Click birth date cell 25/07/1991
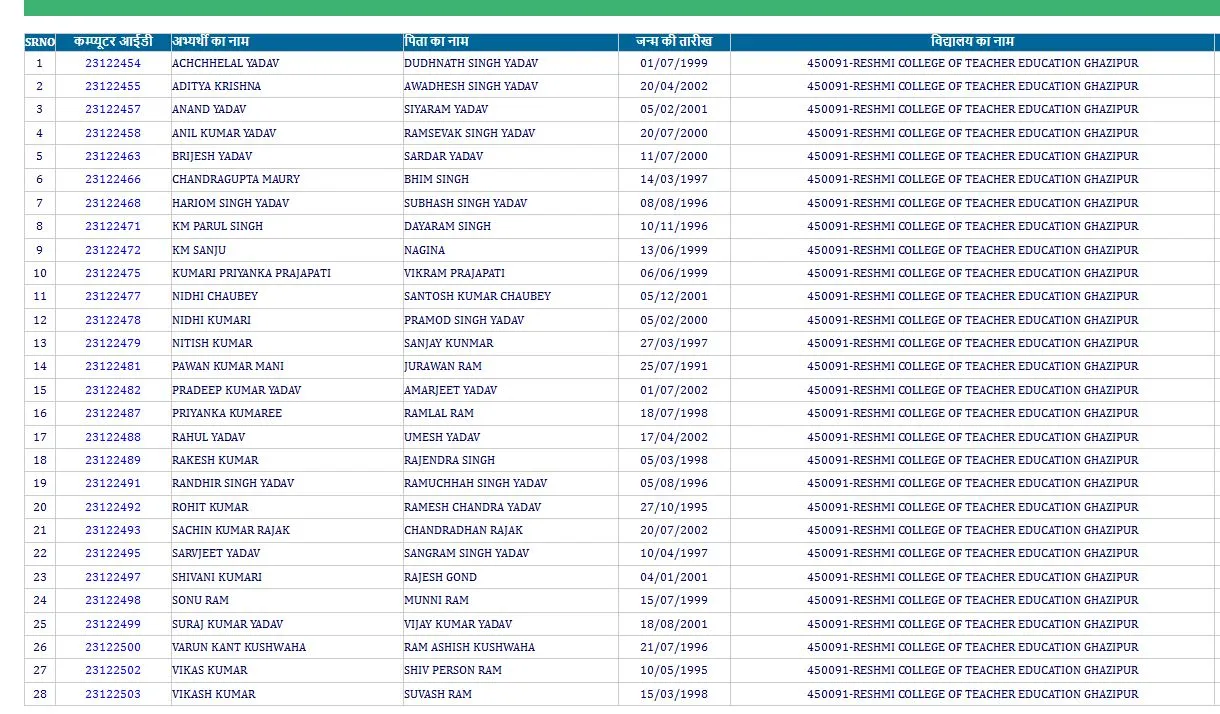Image resolution: width=1220 pixels, height=714 pixels. [674, 367]
